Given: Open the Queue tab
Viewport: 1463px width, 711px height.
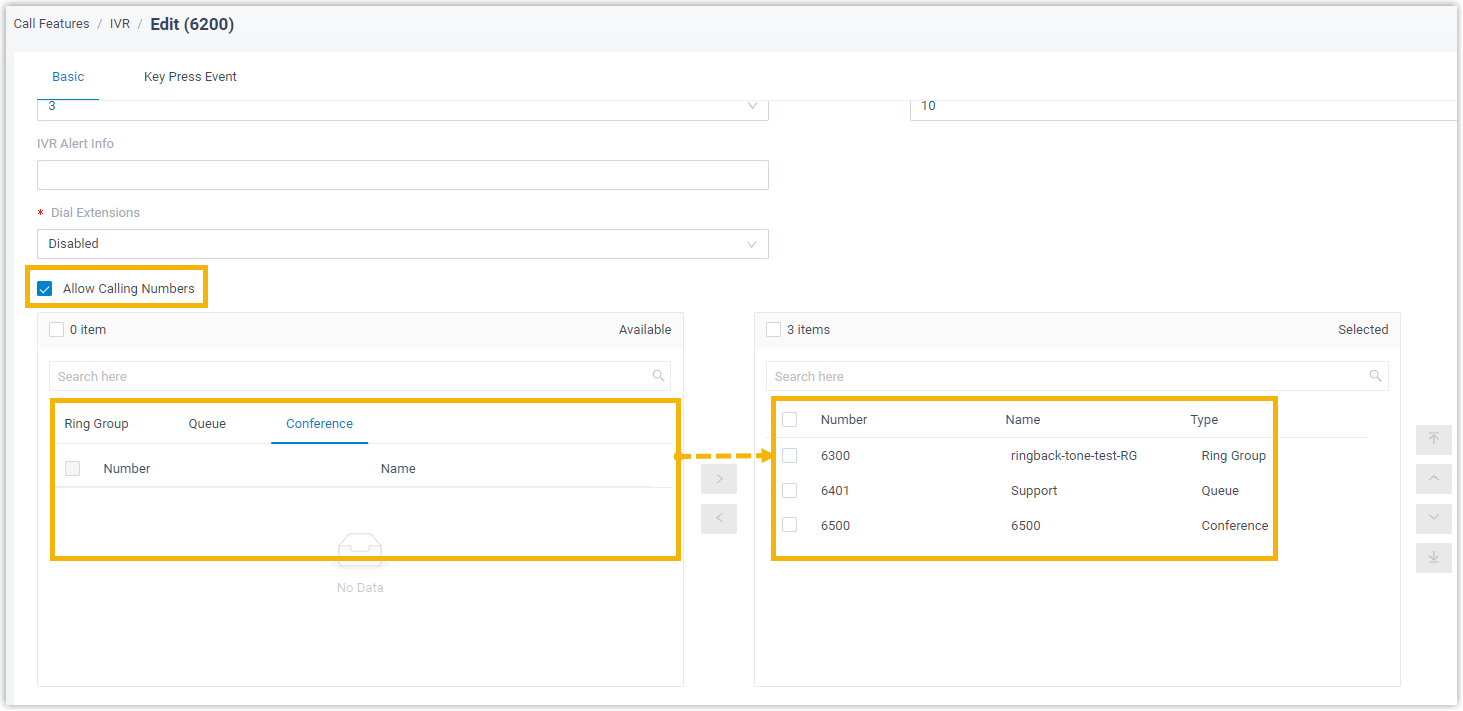Looking at the screenshot, I should (x=207, y=424).
